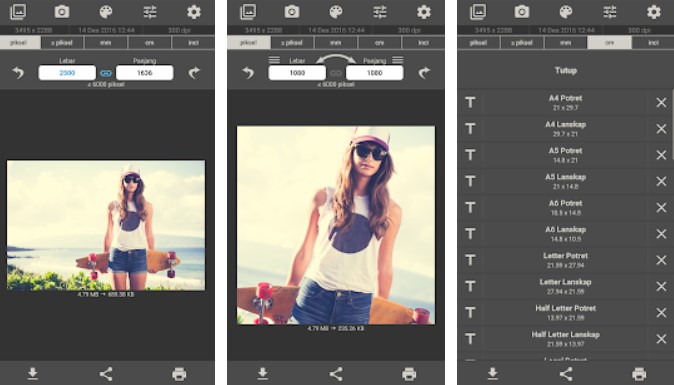Tap redo arrow in the 1000x1000 screen
The width and height of the screenshot is (674, 385).
tap(424, 73)
